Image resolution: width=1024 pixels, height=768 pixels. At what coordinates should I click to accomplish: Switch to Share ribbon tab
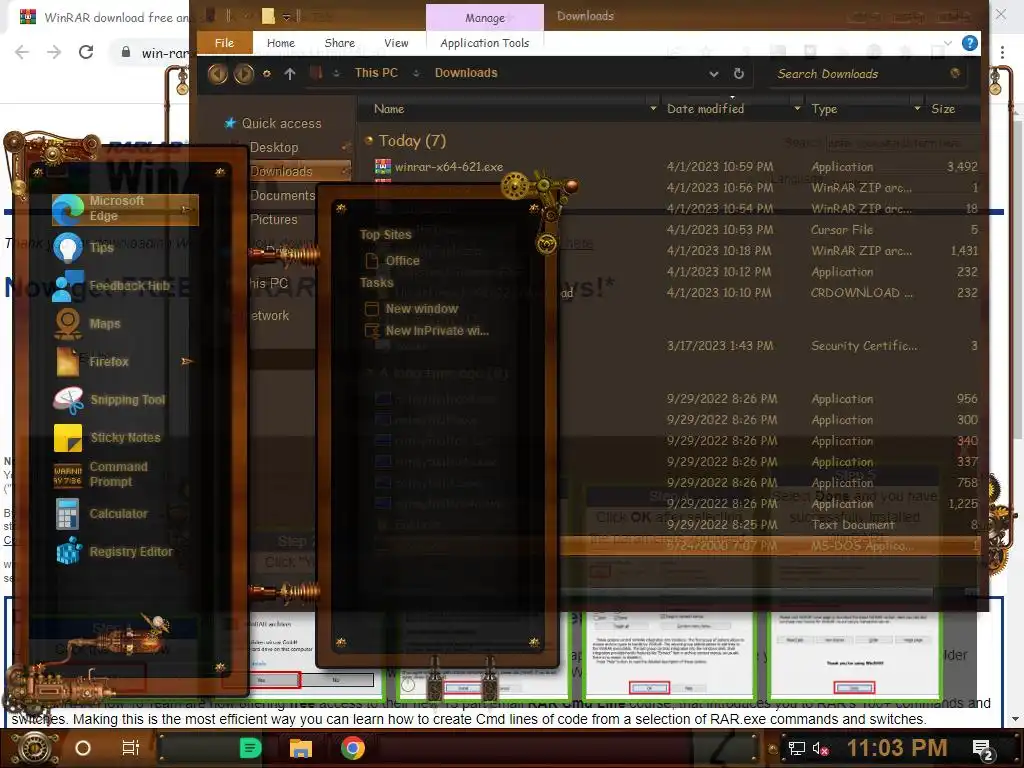pos(340,43)
